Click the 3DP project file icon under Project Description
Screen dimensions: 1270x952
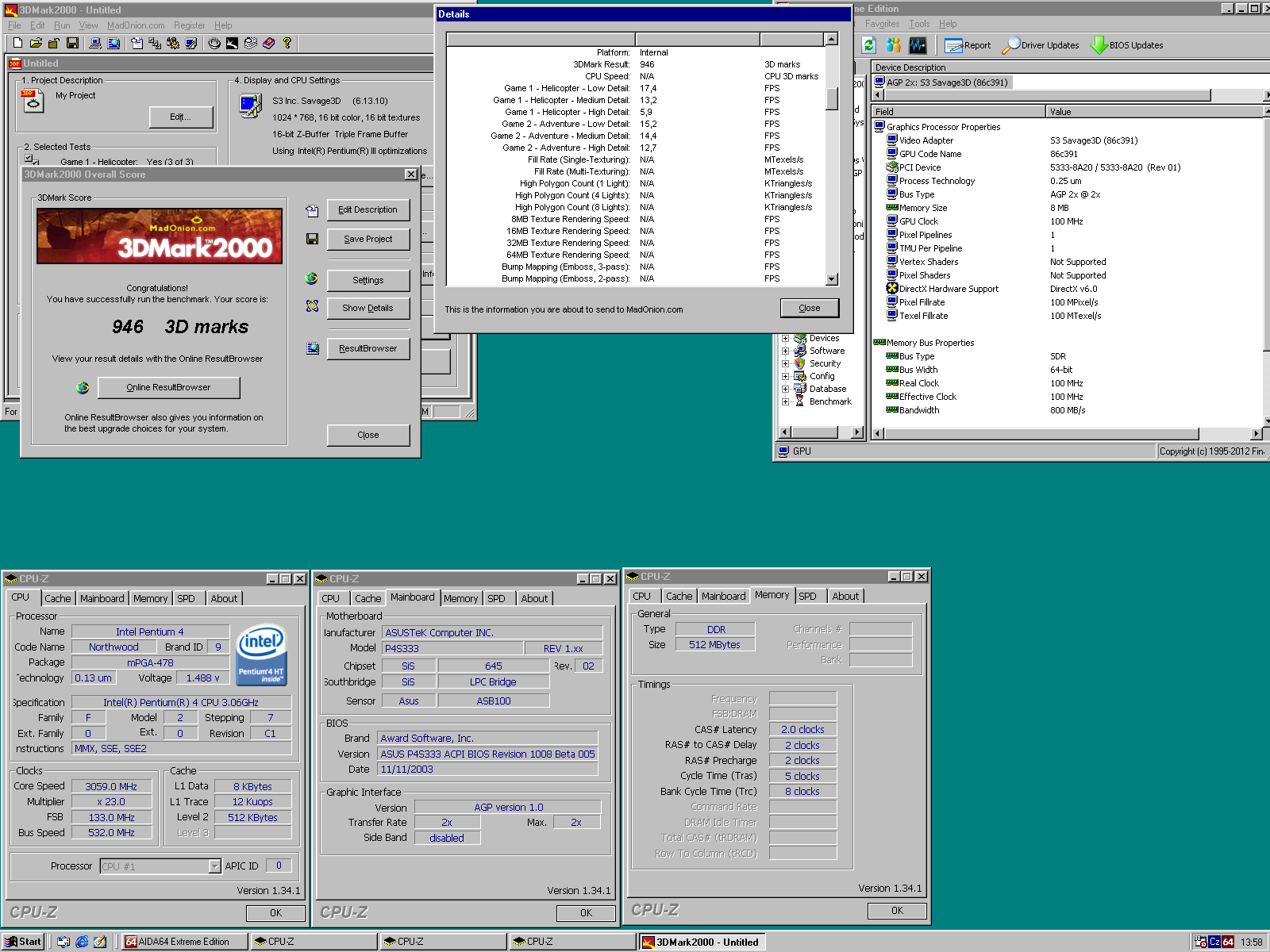coord(33,101)
